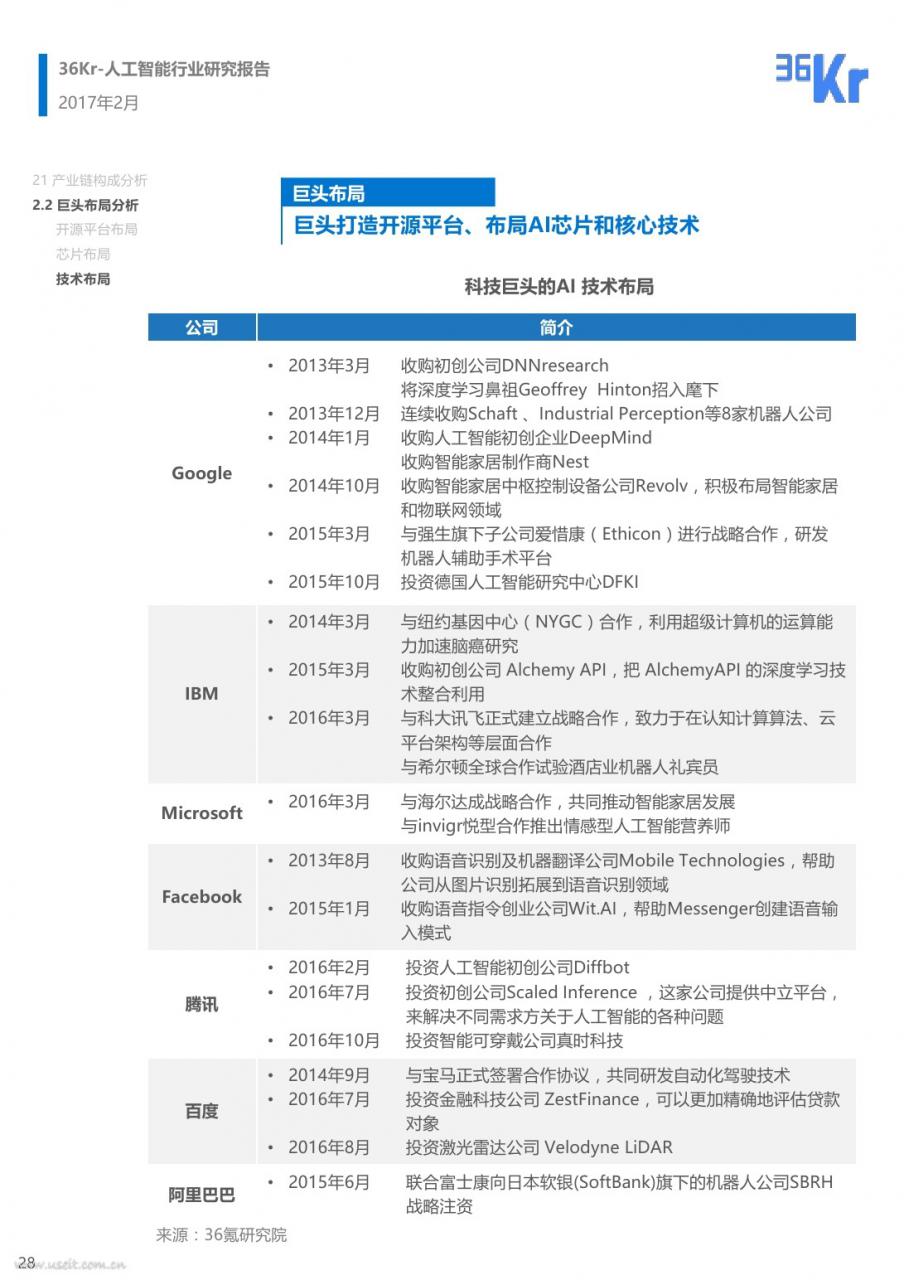The width and height of the screenshot is (904, 1280).
Task: Click the text 收购初创公司DNNresearch
Action: coord(505,365)
